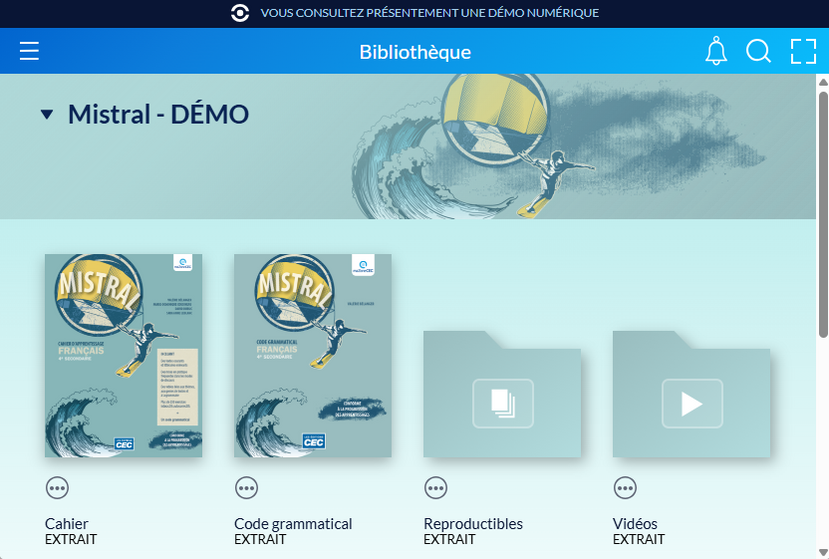Open the Code grammatical book cover

[313, 355]
